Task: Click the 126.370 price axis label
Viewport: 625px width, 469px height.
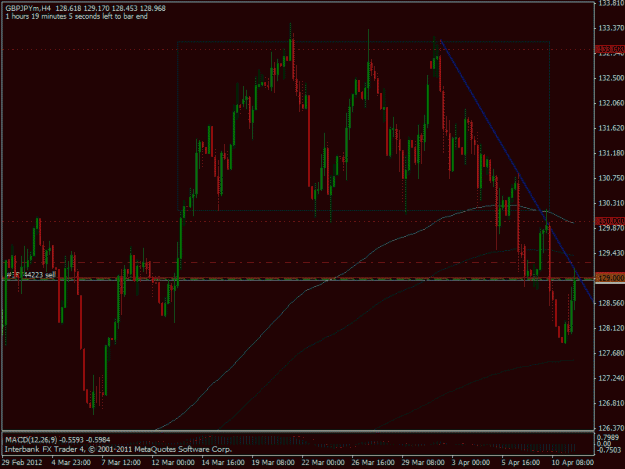Action: tap(611, 428)
